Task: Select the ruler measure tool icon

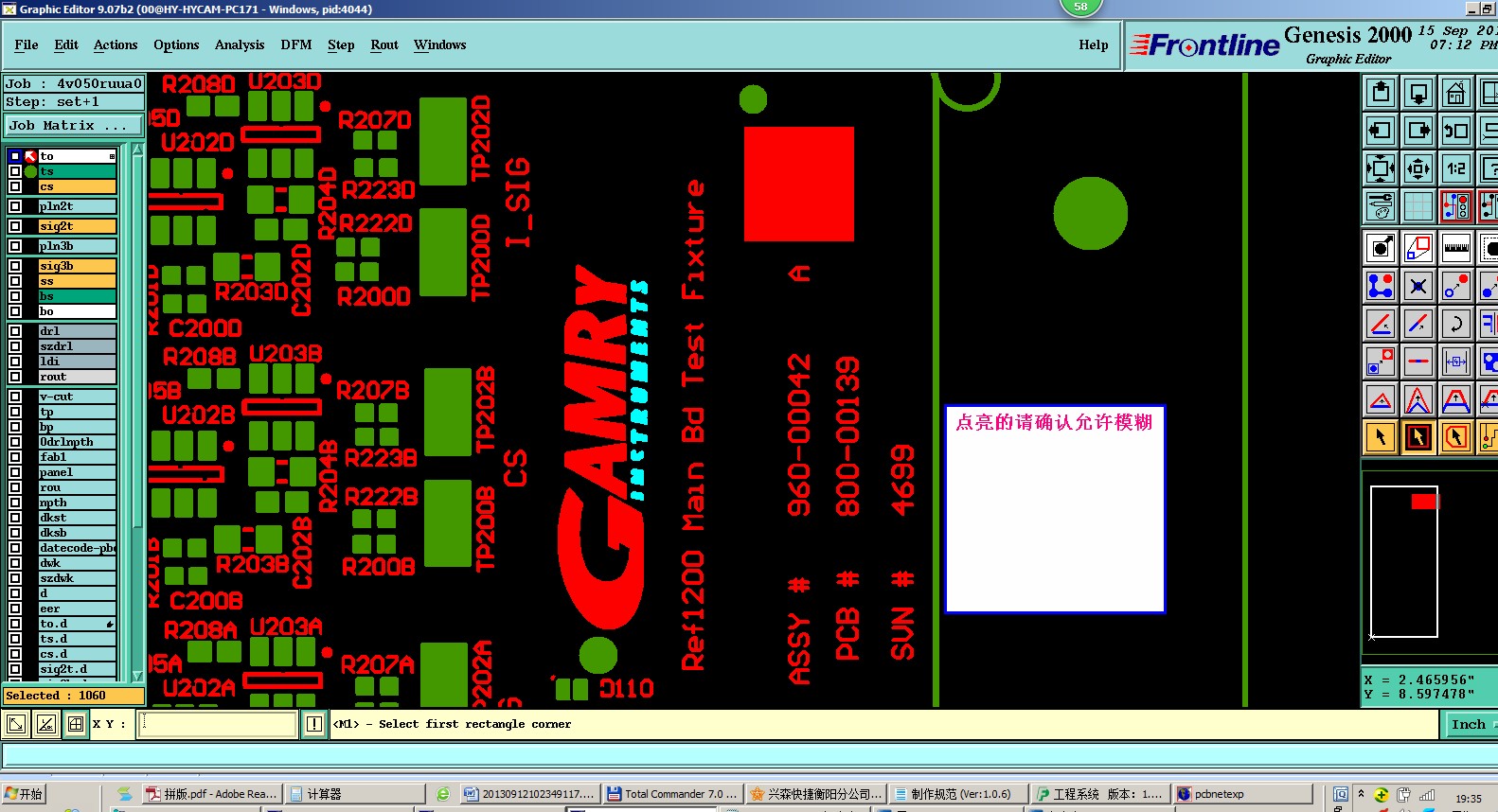Action: point(1456,248)
